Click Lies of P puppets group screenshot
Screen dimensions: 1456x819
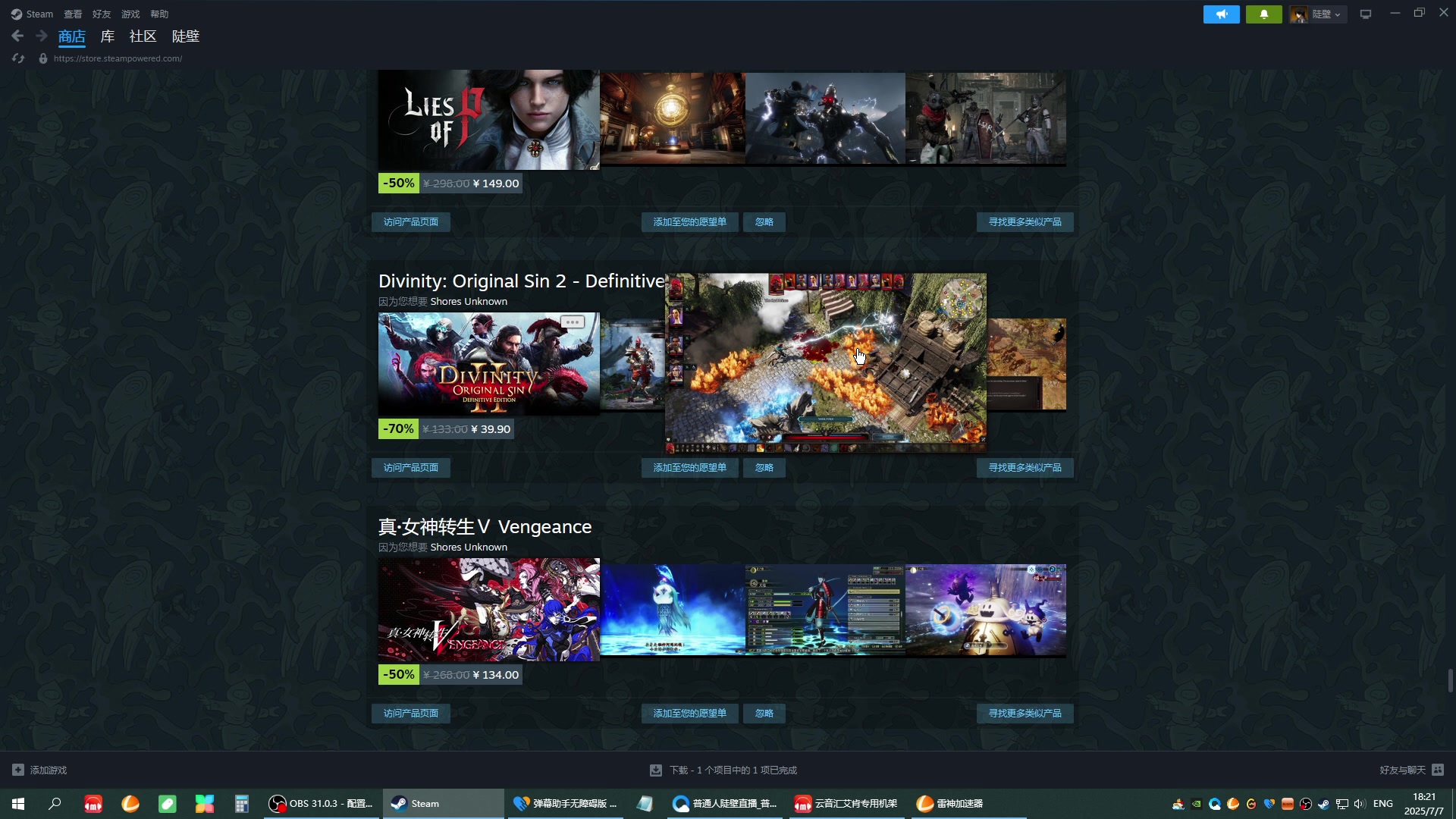[x=986, y=118]
